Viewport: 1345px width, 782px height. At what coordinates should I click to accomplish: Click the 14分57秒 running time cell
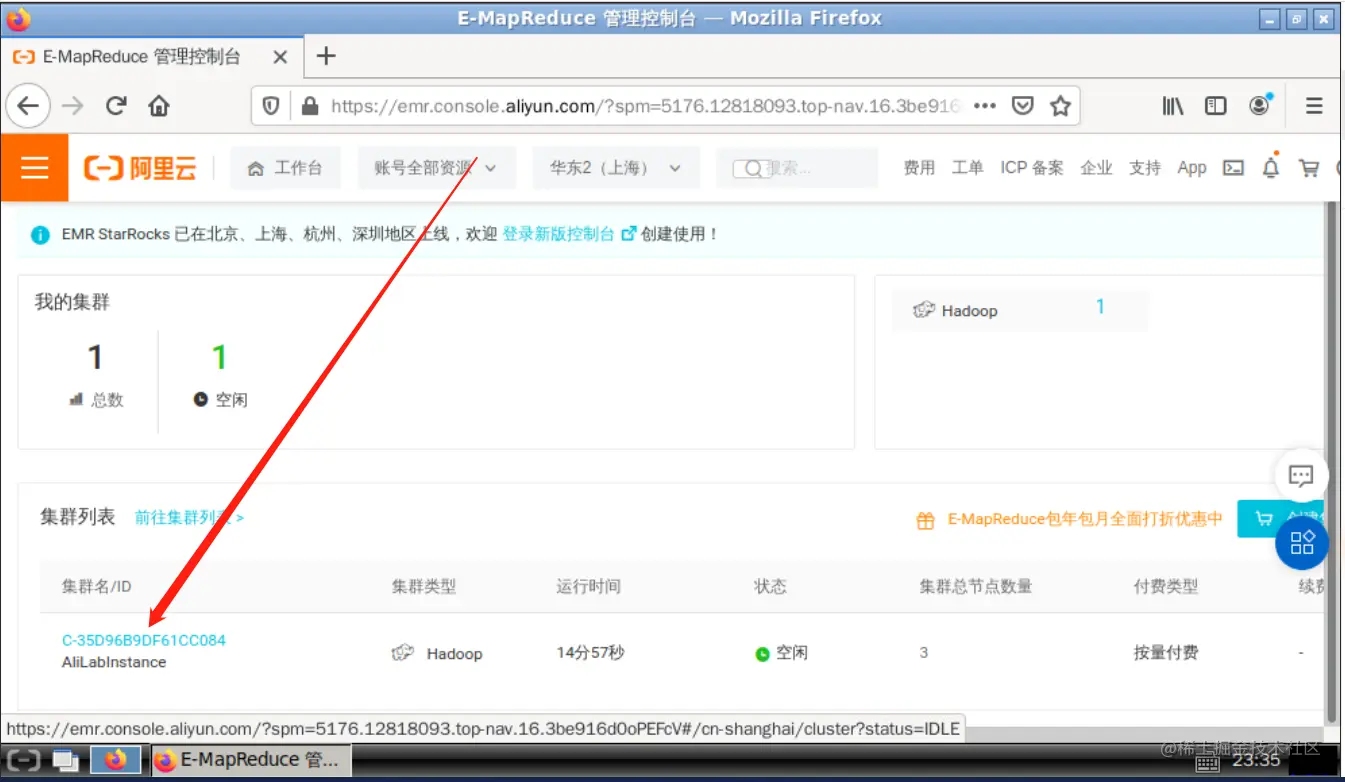pos(590,653)
